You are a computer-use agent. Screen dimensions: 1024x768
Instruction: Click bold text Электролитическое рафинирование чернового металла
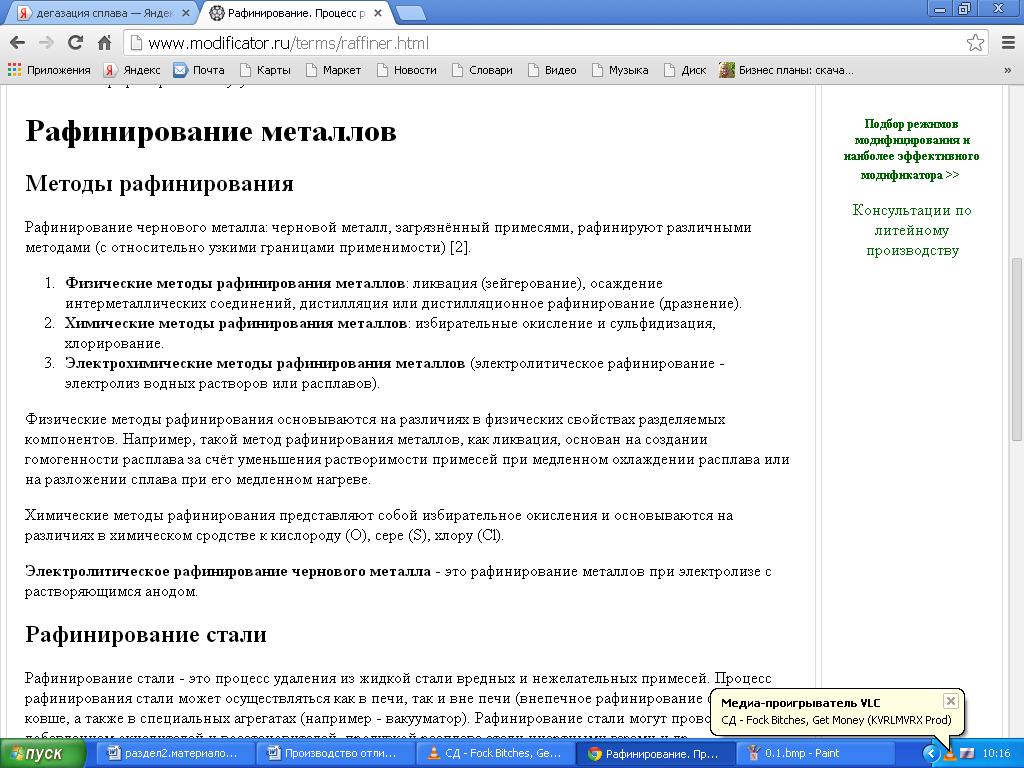(228, 571)
